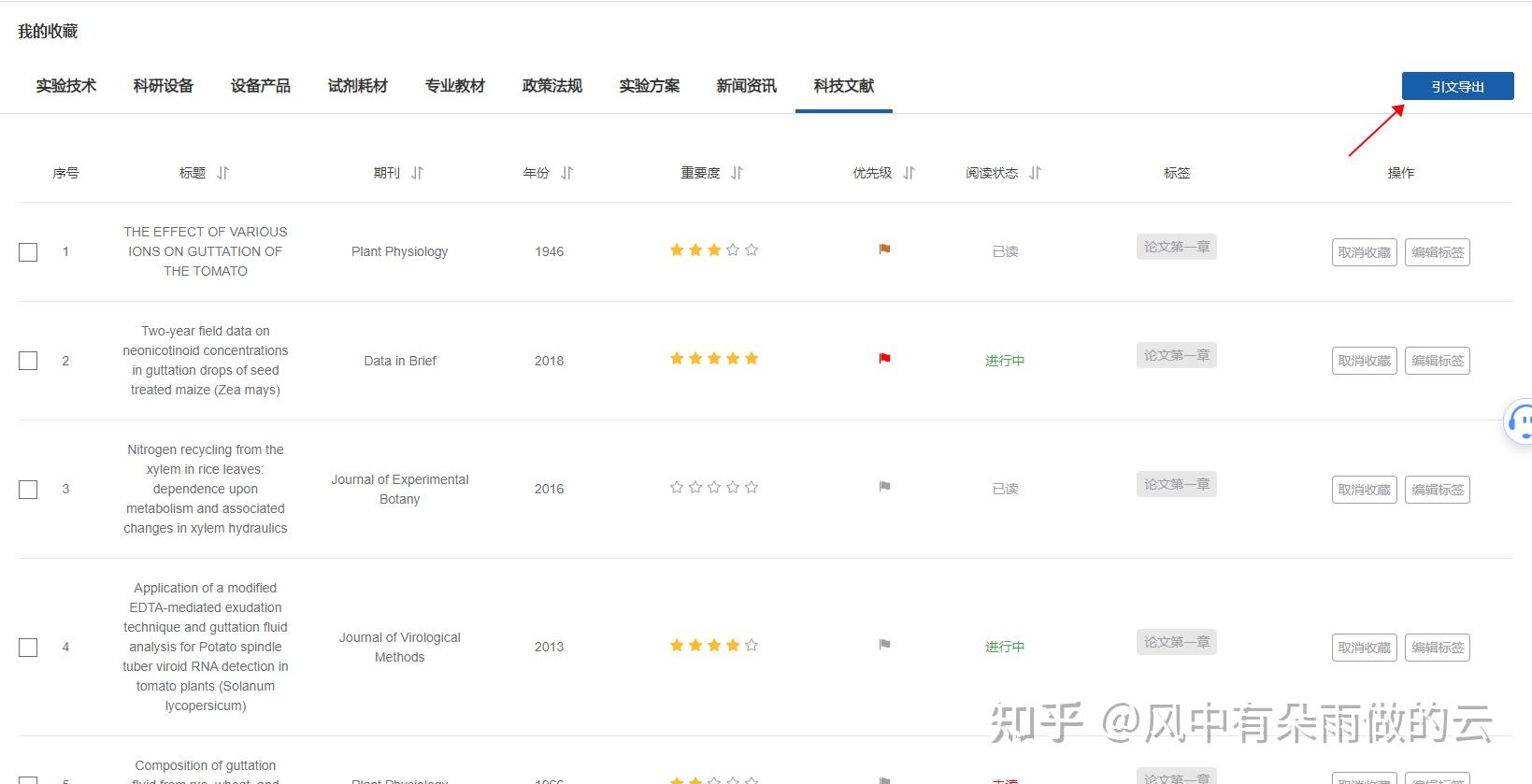Click the 论文第一章 tag on the 2013 potato viroid row
This screenshot has height=784, width=1532.
[x=1177, y=642]
